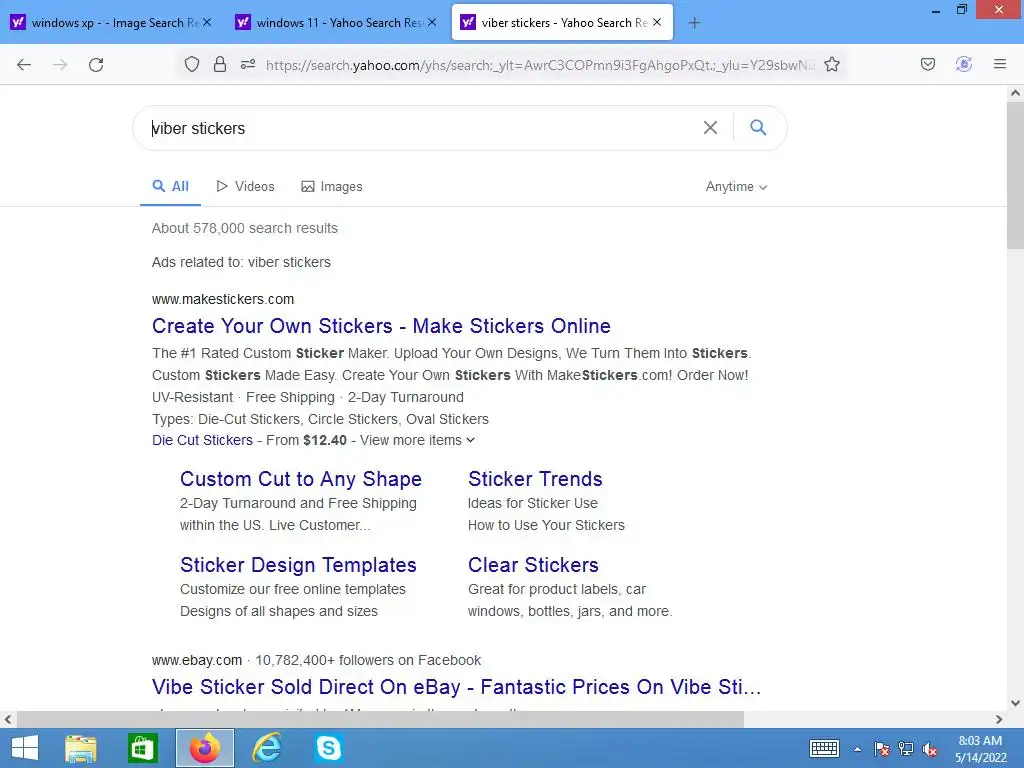The image size is (1024, 768).
Task: Show hidden system tray icons
Action: (x=857, y=749)
